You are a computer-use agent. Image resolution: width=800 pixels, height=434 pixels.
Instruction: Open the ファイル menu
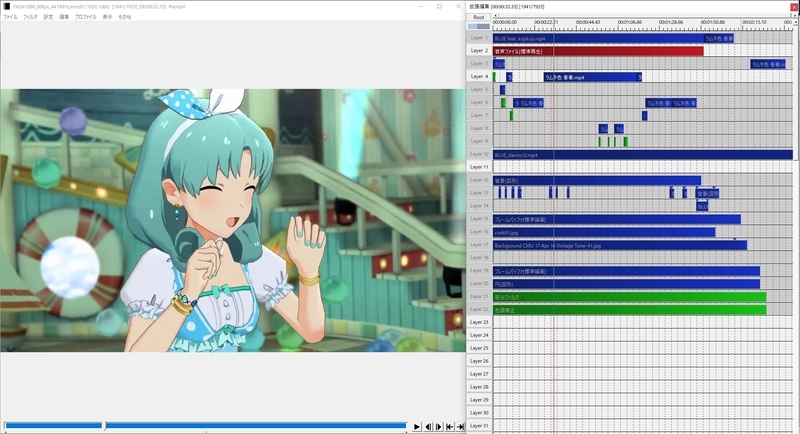10,17
